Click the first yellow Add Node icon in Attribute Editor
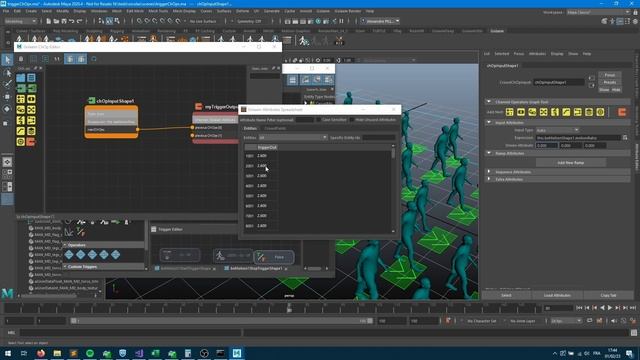640x360 pixels. pyautogui.click(x=509, y=112)
